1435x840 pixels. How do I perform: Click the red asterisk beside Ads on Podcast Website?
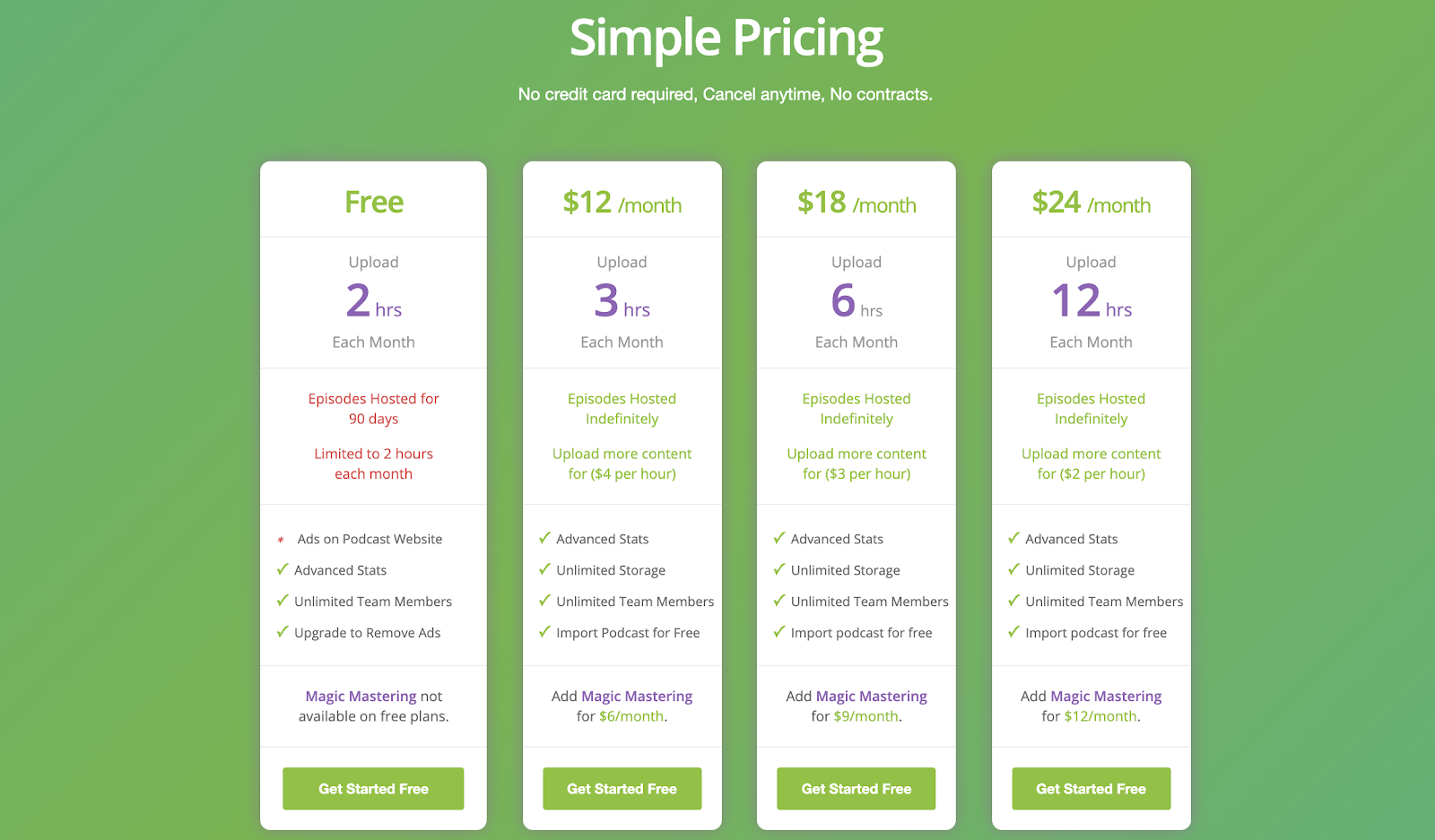point(281,540)
